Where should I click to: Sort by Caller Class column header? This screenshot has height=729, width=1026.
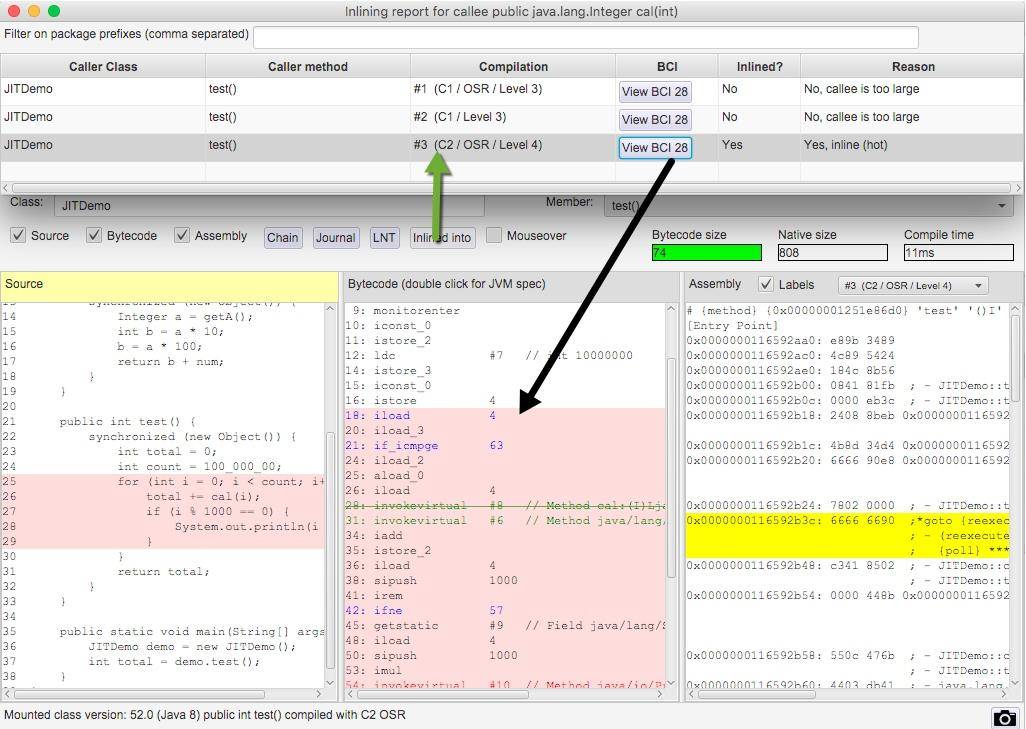103,67
